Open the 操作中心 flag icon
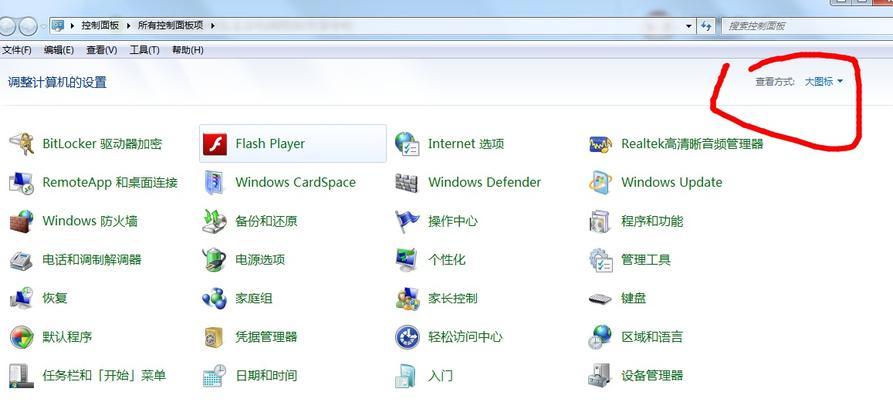 pyautogui.click(x=407, y=221)
